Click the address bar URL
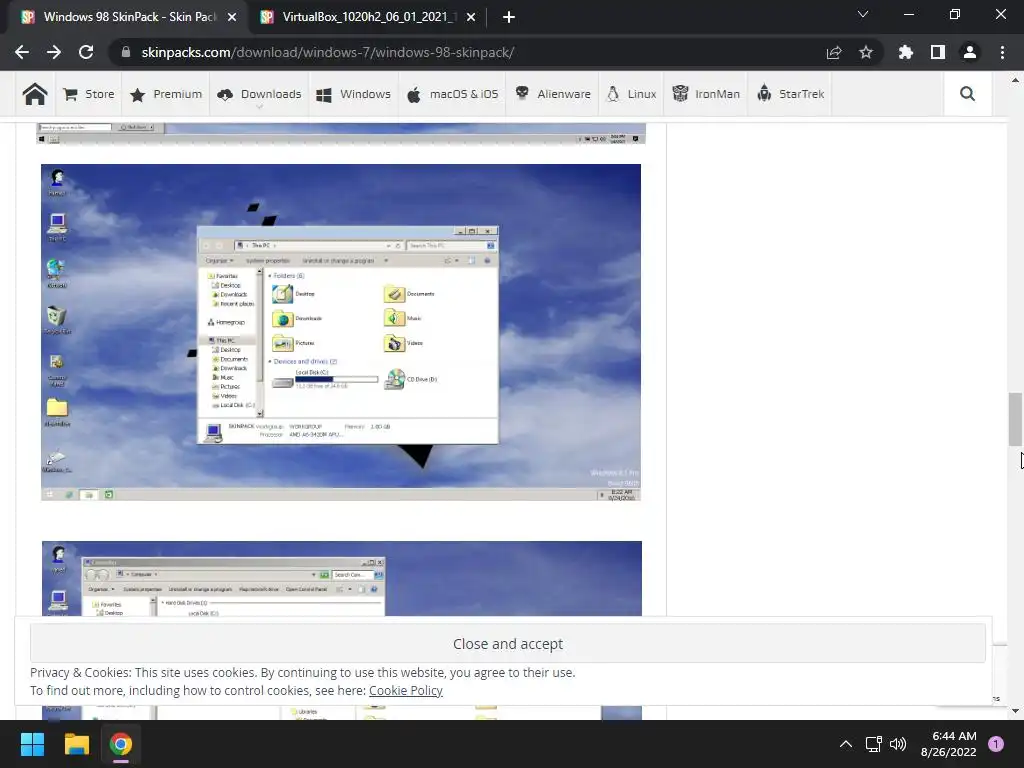Screen dimensions: 1024x768 click(x=328, y=52)
